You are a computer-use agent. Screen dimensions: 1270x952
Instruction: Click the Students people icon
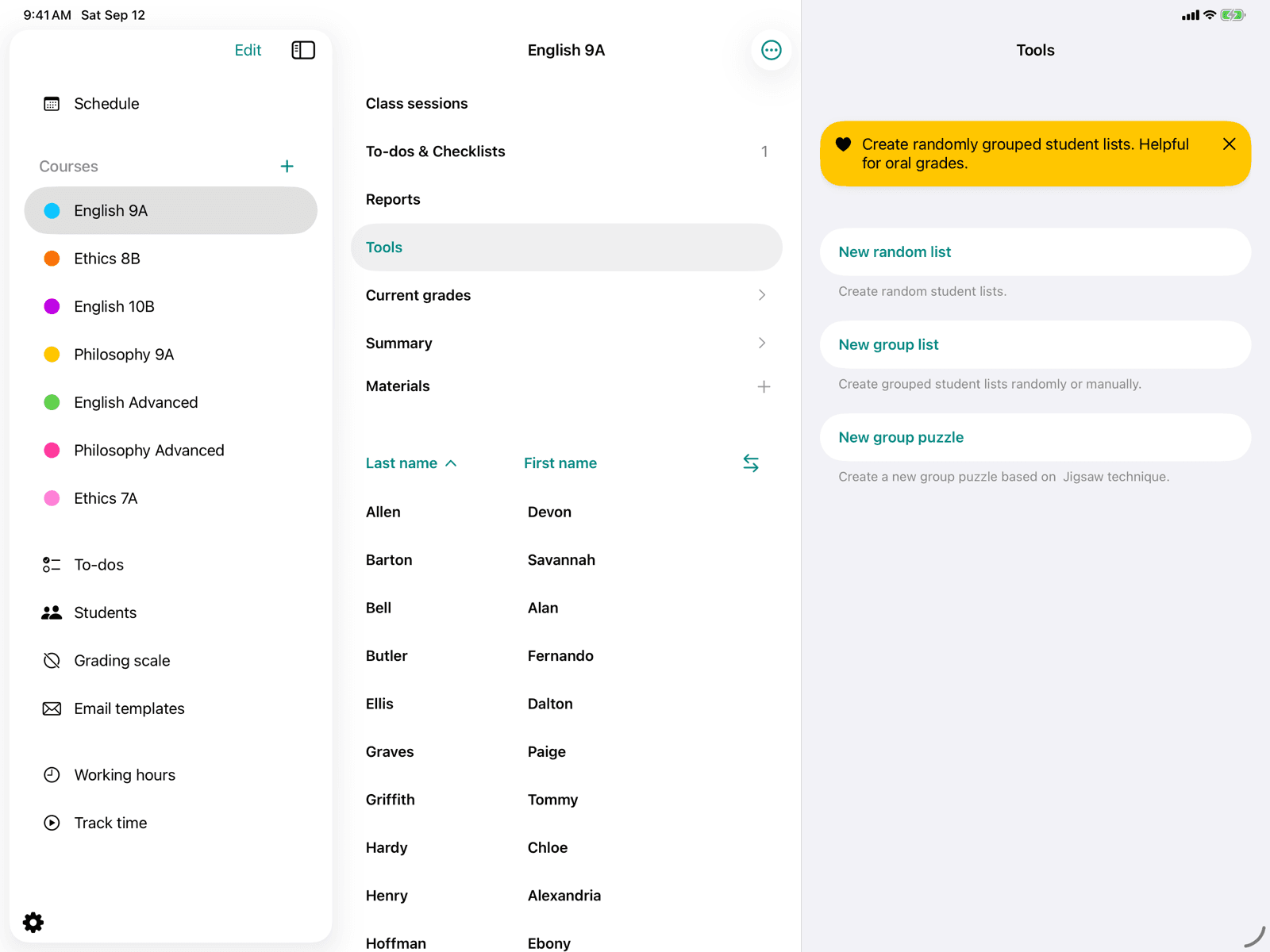click(52, 612)
